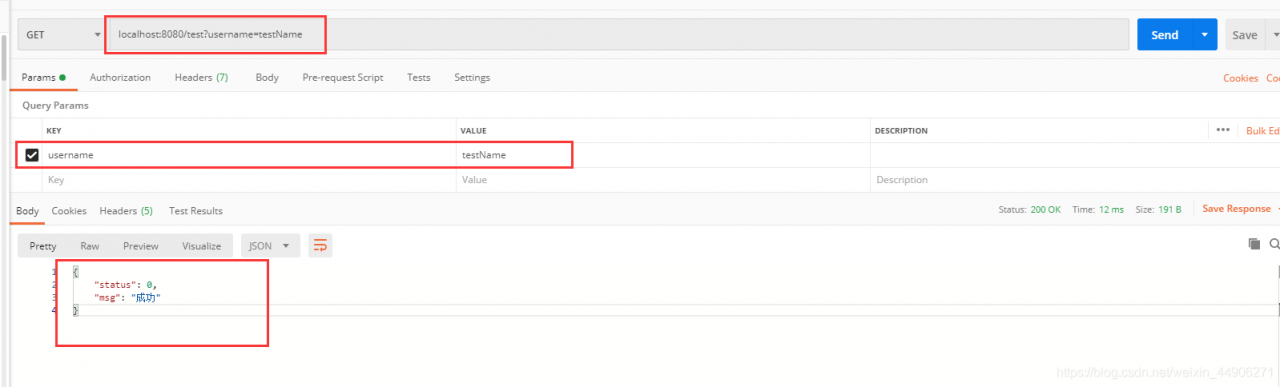The height and width of the screenshot is (387, 1280).
Task: Switch response view to Preview
Action: click(x=141, y=246)
